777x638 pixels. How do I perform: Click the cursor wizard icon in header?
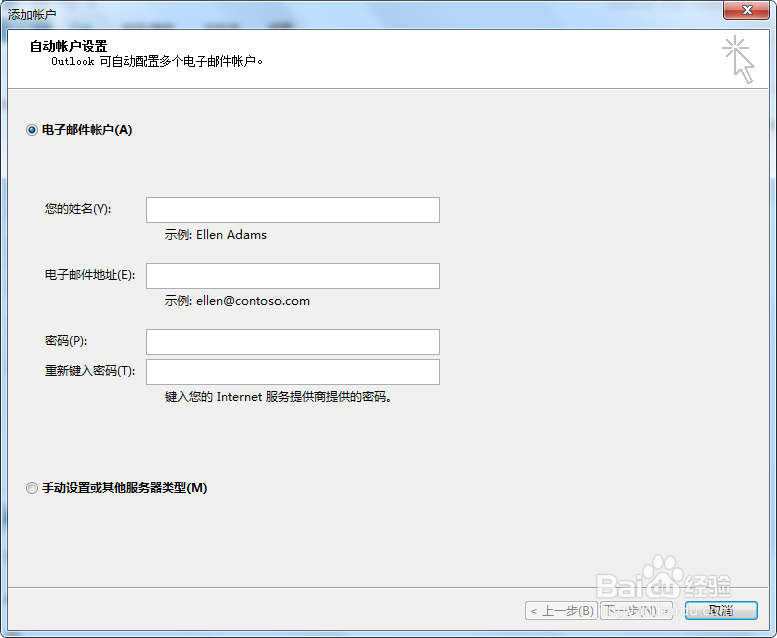point(738,59)
